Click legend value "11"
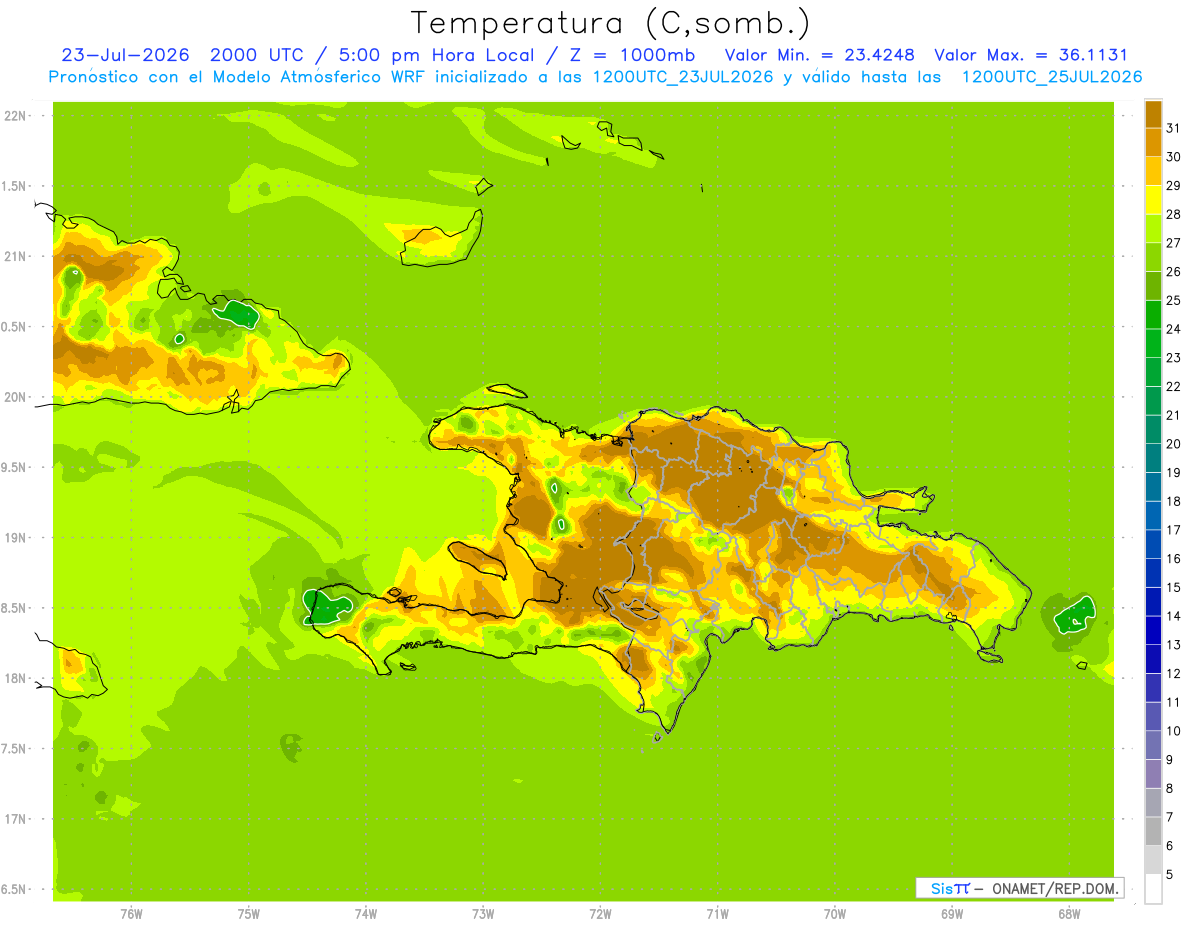1200x927 pixels. click(1173, 702)
